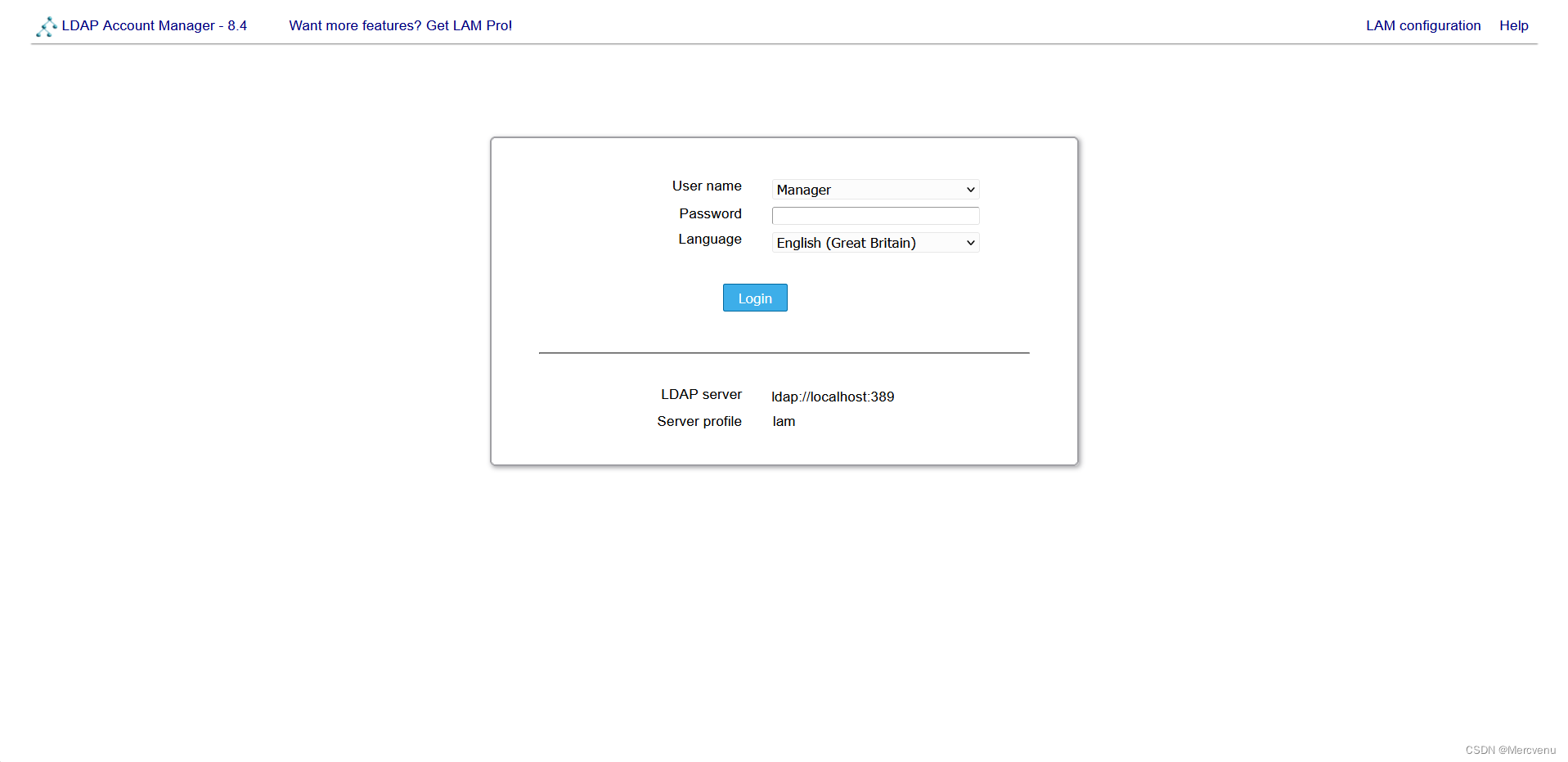Open the LDAP Account Manager - 8.4 link
Viewport: 1568px width, 762px height.
155,25
